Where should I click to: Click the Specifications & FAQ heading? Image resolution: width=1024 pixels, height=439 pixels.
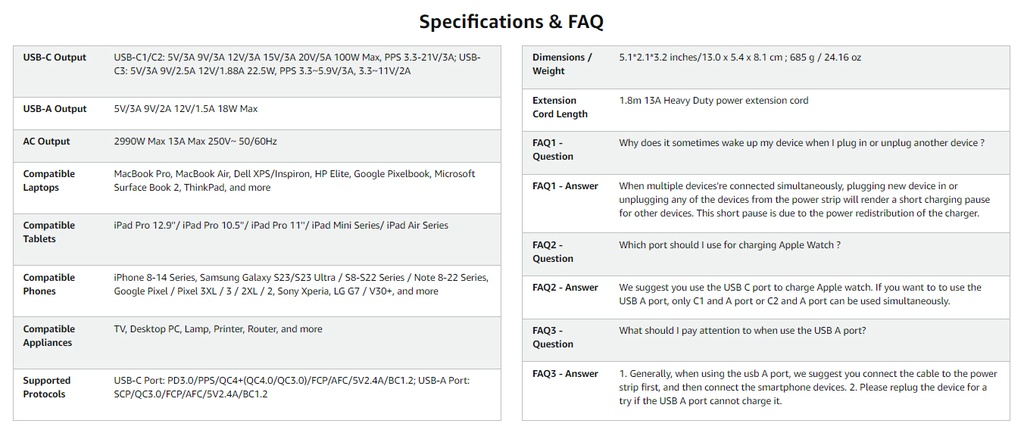tap(511, 21)
